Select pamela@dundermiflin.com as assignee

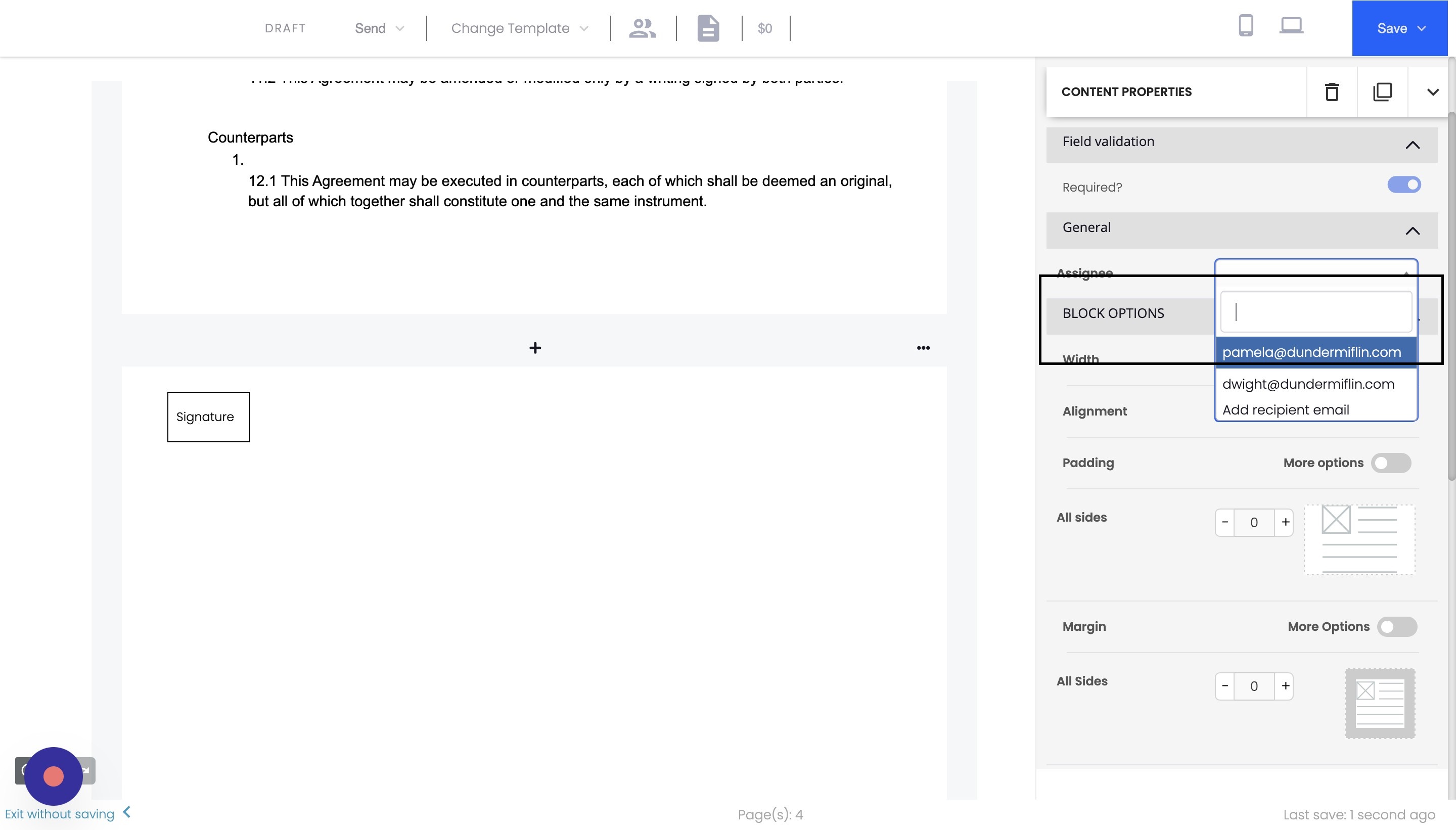(x=1311, y=352)
